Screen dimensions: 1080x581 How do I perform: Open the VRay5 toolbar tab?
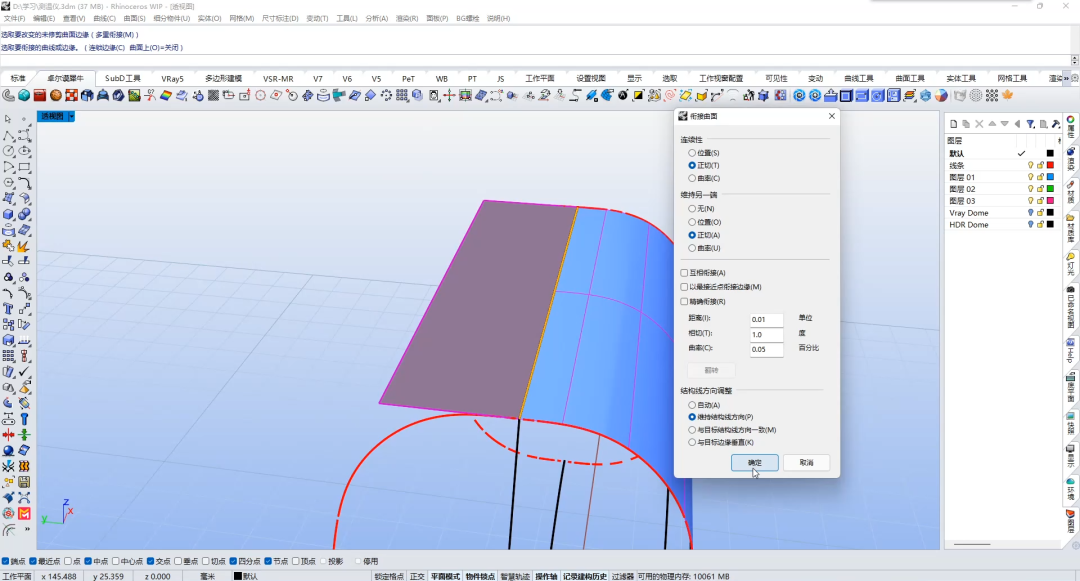click(x=172, y=78)
